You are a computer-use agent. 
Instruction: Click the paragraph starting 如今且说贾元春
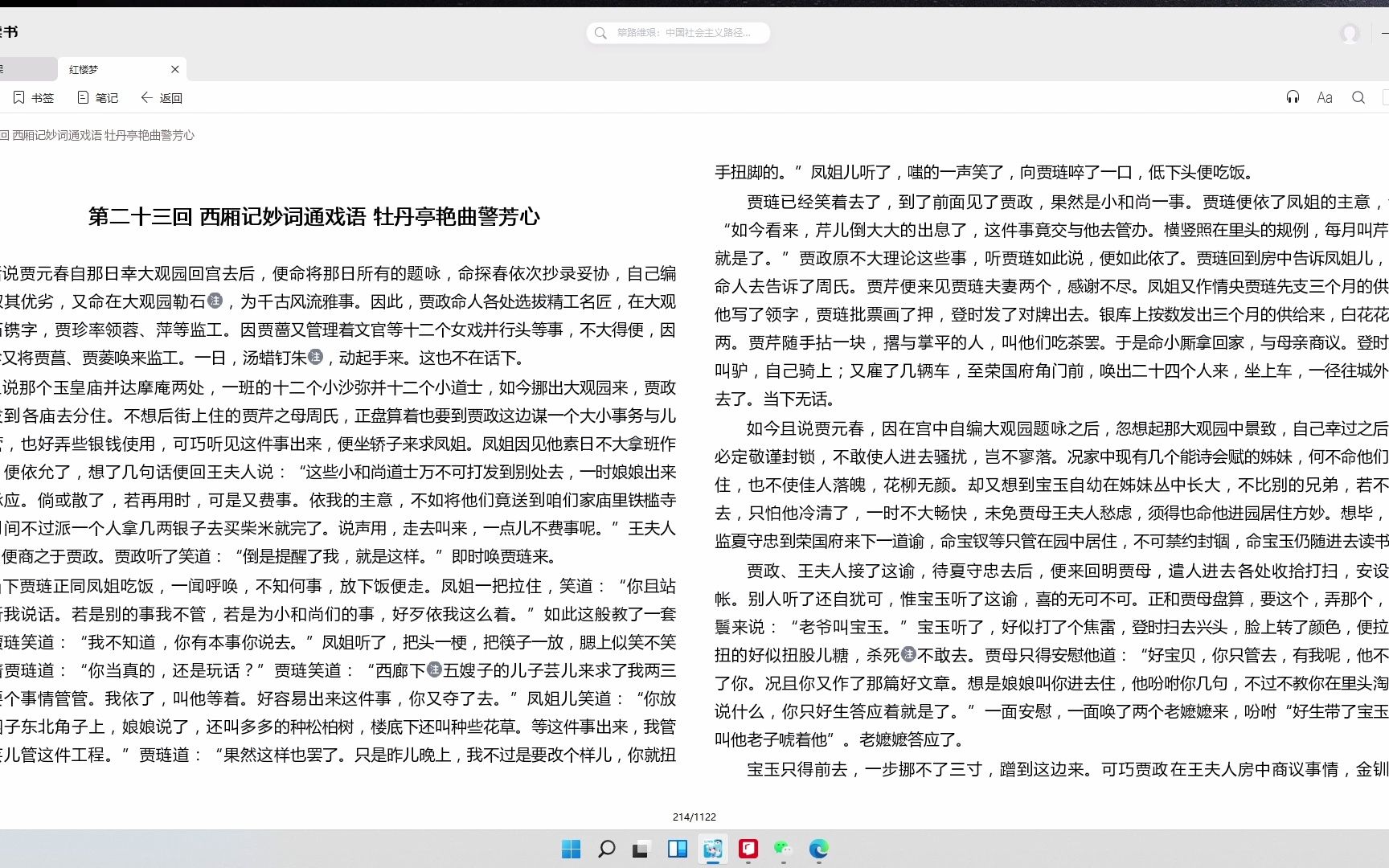[x=1051, y=485]
